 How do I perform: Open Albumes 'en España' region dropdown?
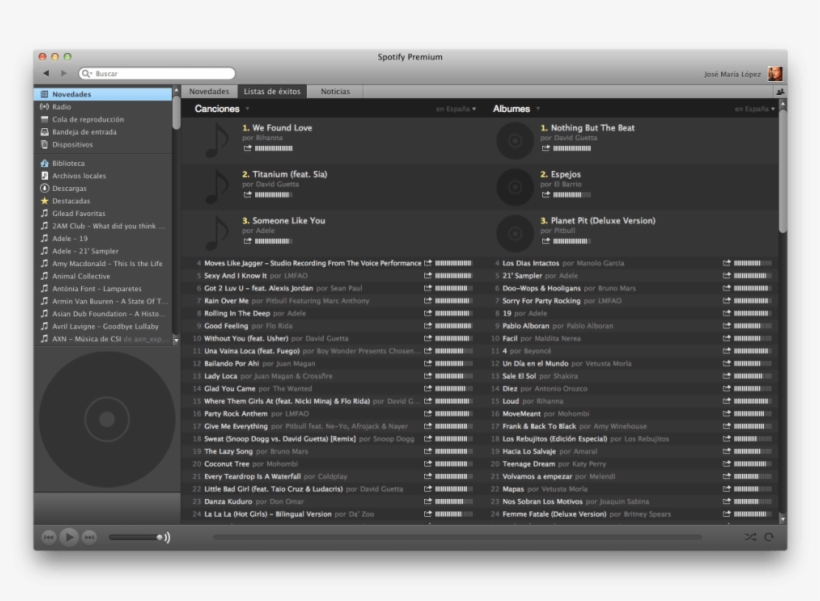(x=754, y=109)
